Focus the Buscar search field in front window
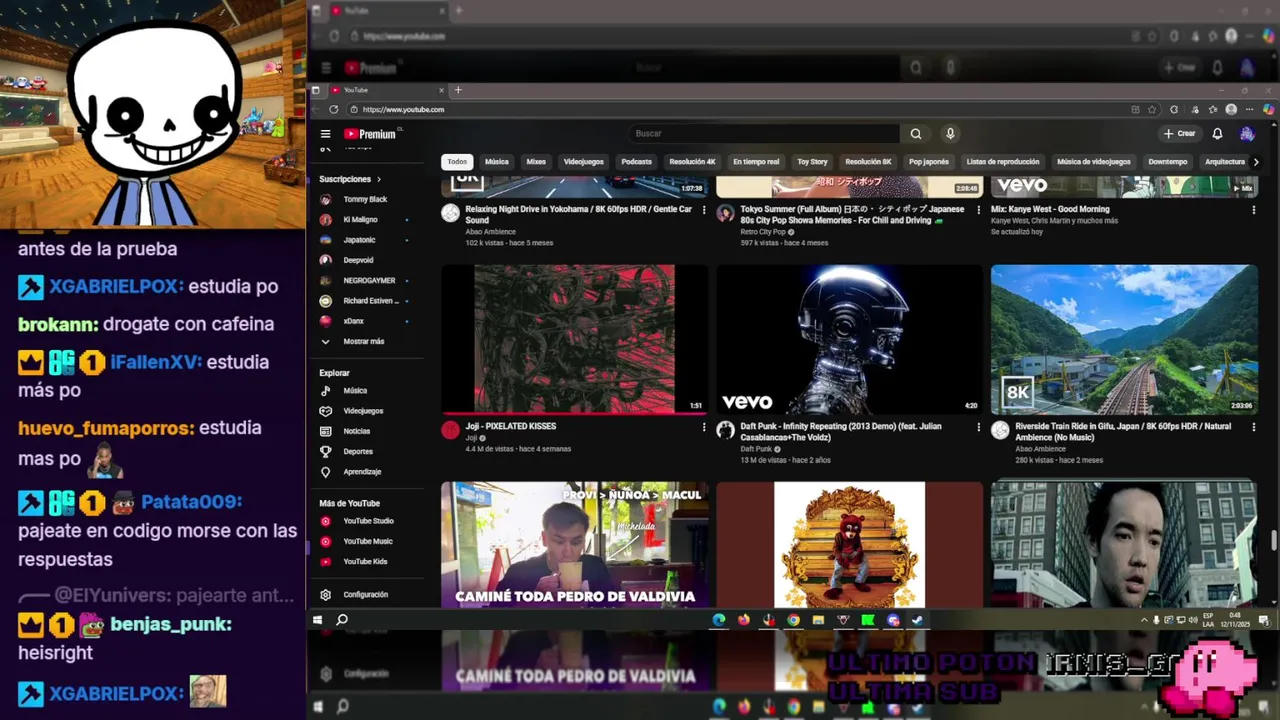The image size is (1280, 720). click(765, 133)
